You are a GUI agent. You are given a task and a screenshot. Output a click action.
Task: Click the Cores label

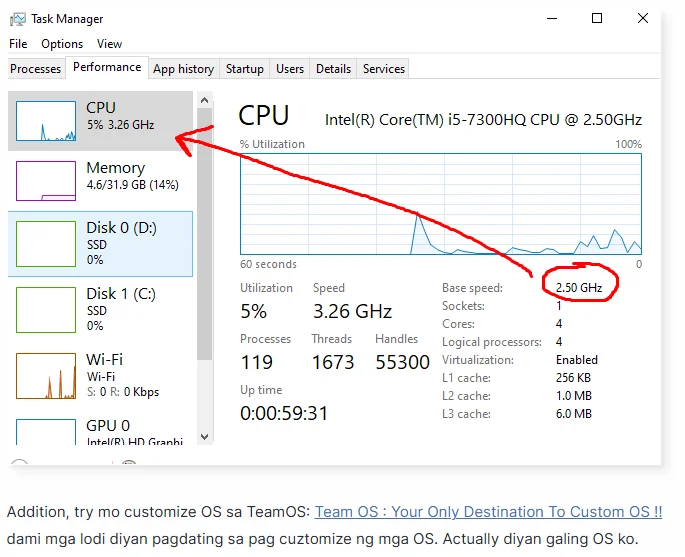coord(458,324)
